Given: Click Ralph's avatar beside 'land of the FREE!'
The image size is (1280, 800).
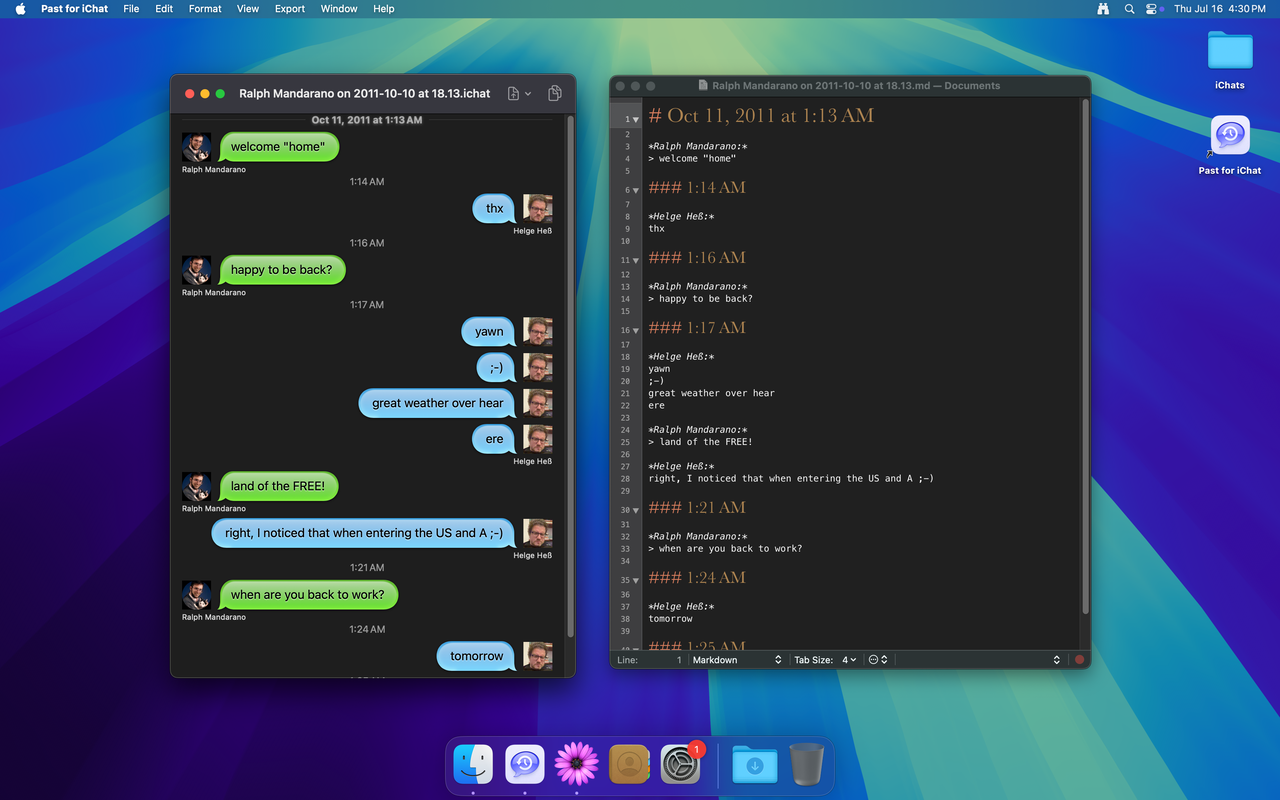Looking at the screenshot, I should (x=196, y=487).
